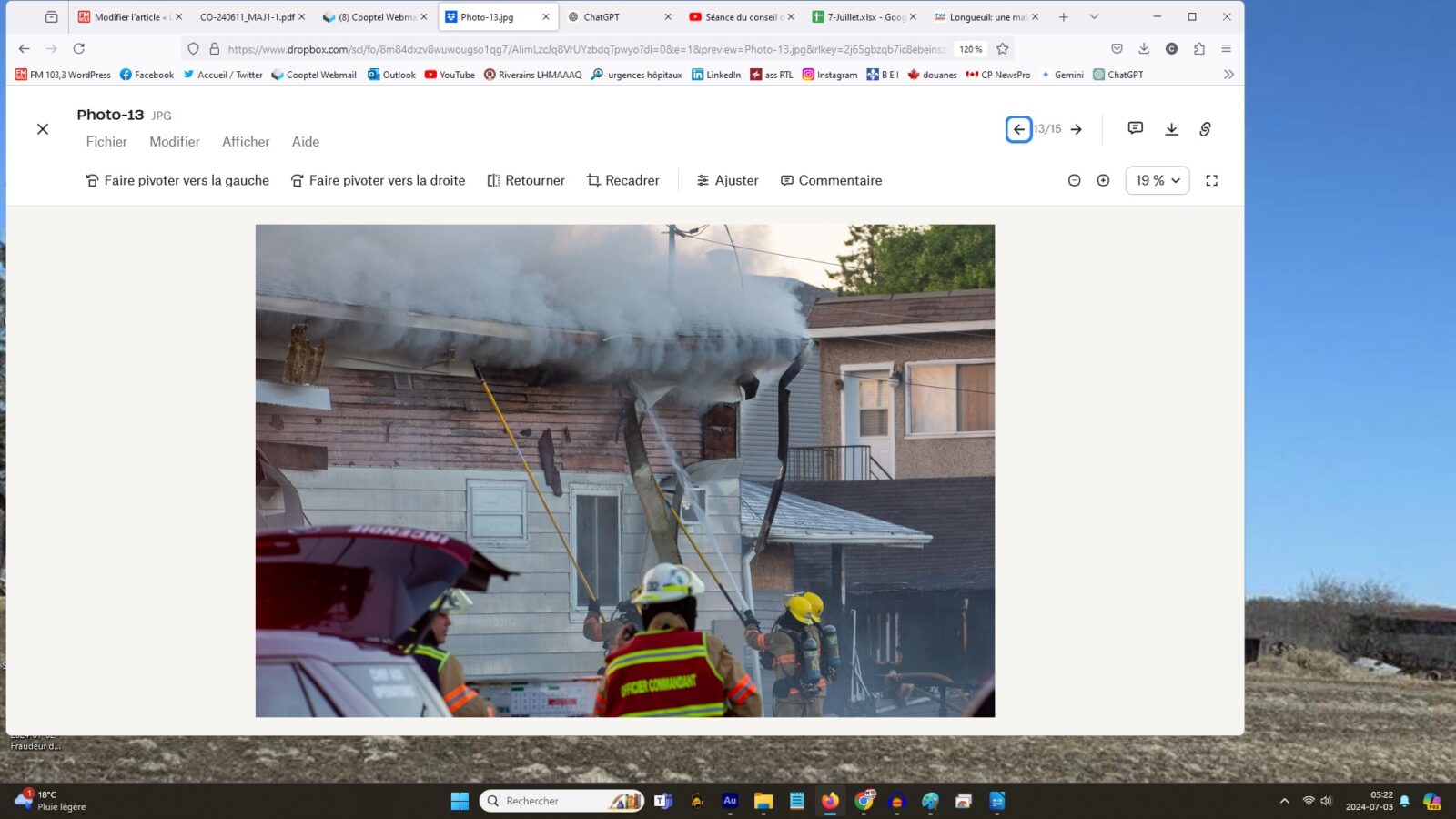Click the Recadrer button
The width and height of the screenshot is (1456, 819).
pos(623,180)
